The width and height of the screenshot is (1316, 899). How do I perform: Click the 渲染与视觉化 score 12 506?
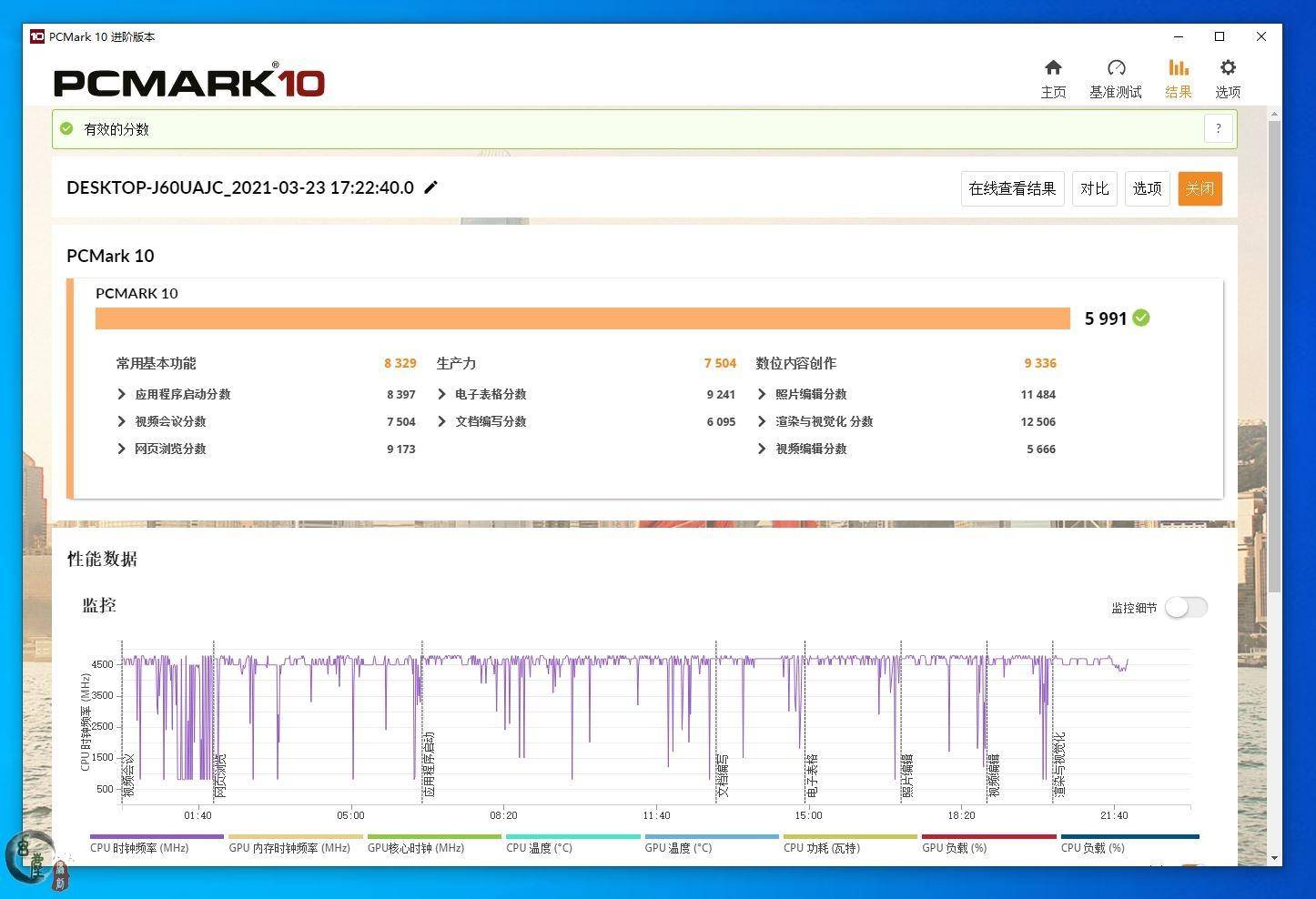point(1038,421)
